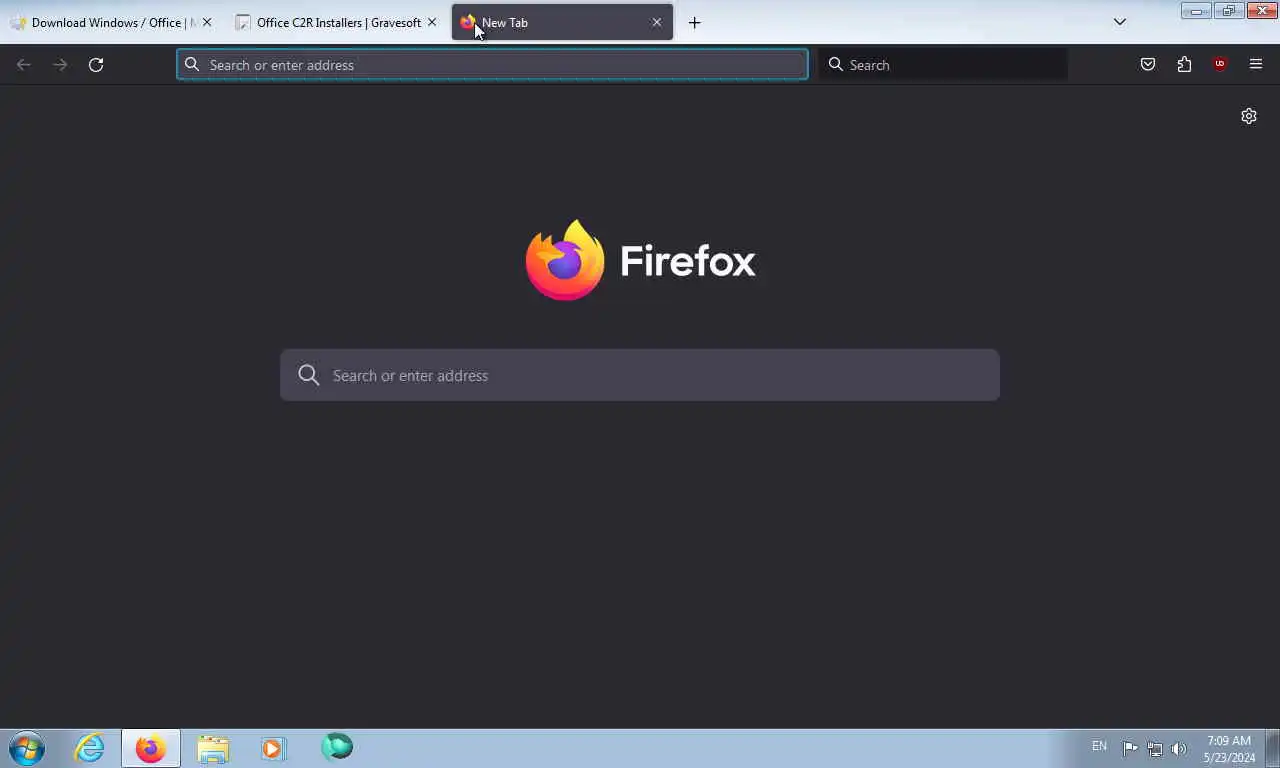The height and width of the screenshot is (768, 1280).
Task: Launch Internet Explorer from taskbar
Action: coord(89,748)
